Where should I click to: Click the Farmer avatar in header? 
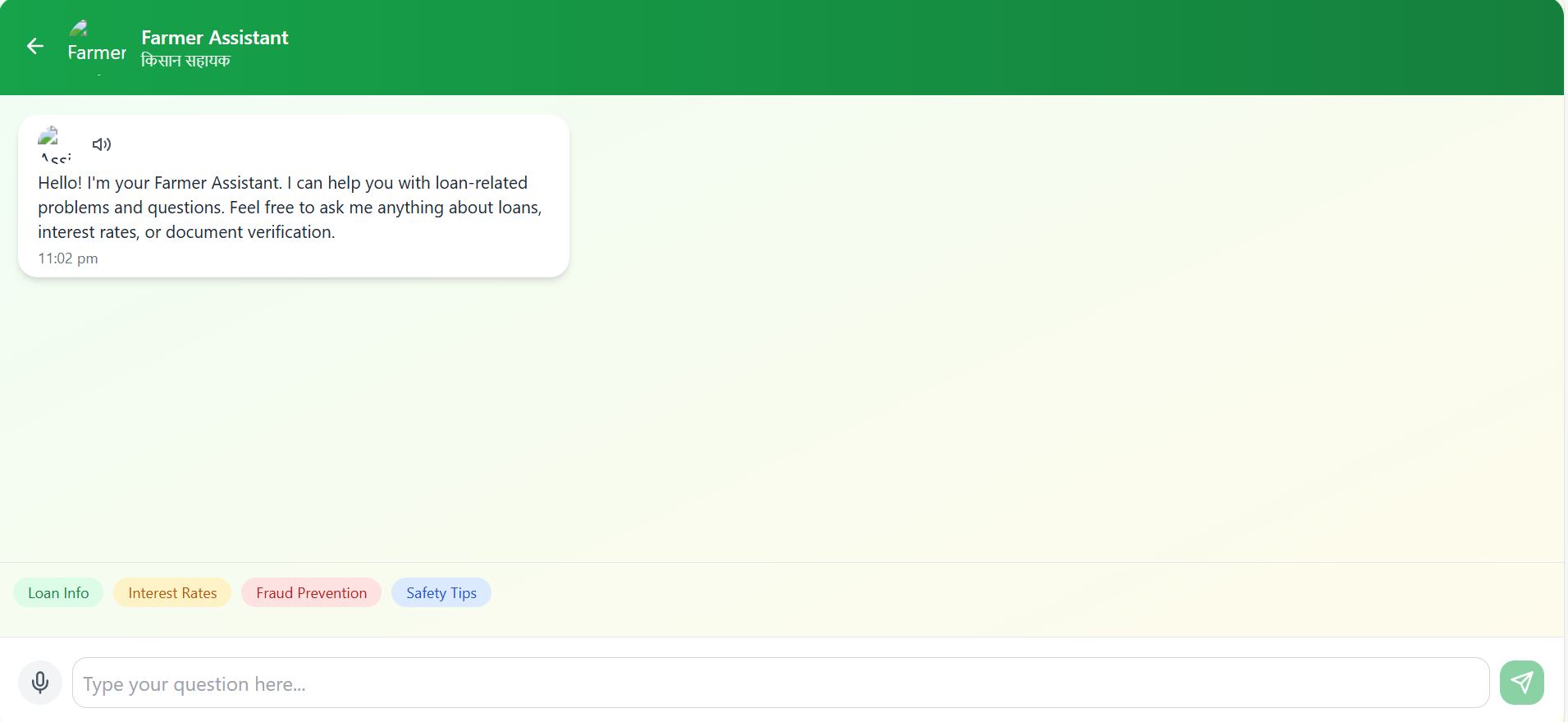97,47
